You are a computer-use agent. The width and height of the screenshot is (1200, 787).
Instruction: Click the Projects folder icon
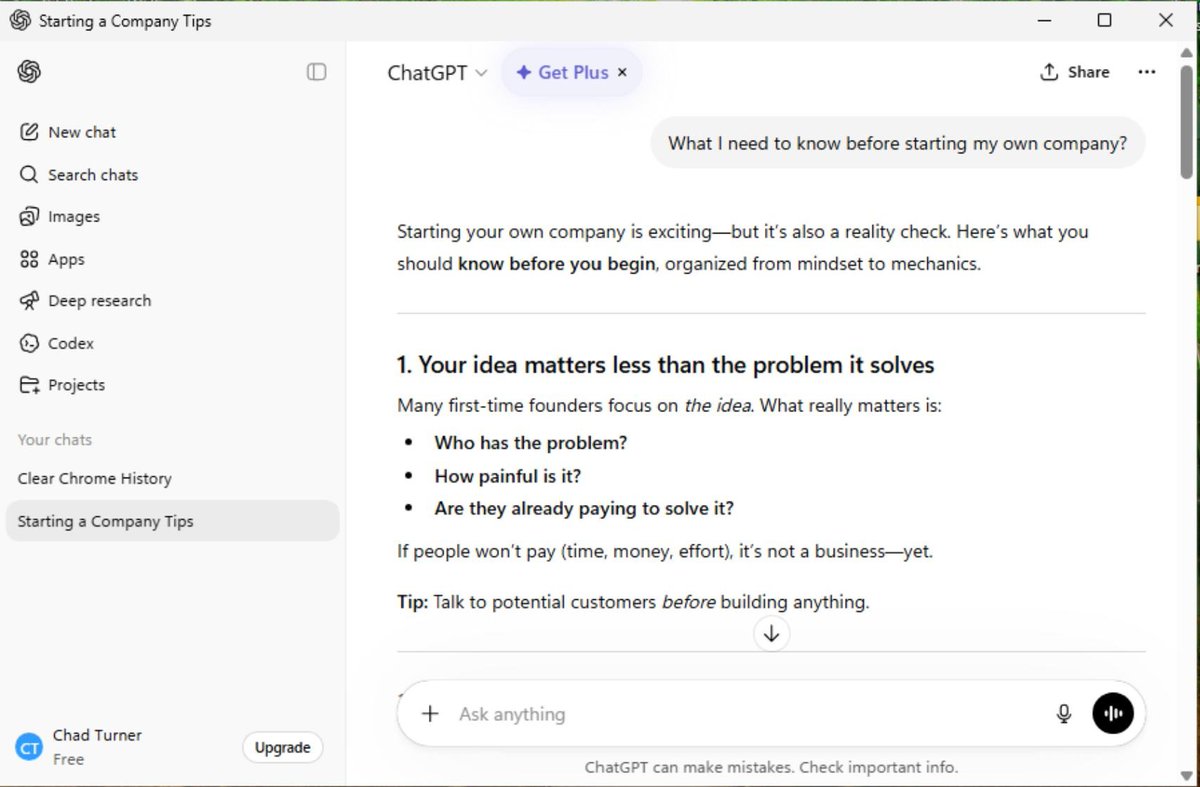pos(29,385)
